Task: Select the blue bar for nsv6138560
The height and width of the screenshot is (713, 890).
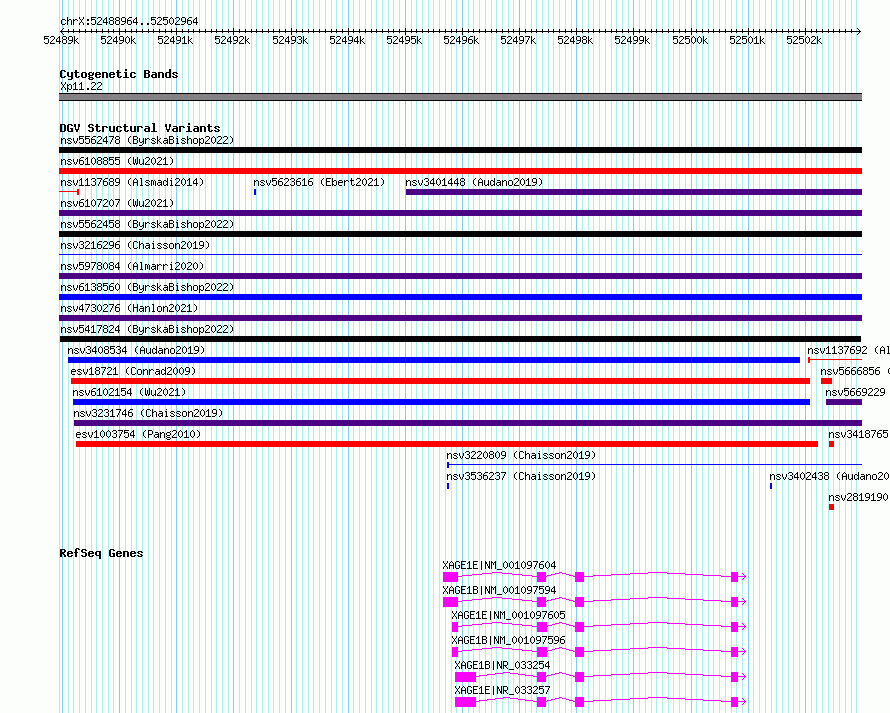Action: tap(460, 297)
